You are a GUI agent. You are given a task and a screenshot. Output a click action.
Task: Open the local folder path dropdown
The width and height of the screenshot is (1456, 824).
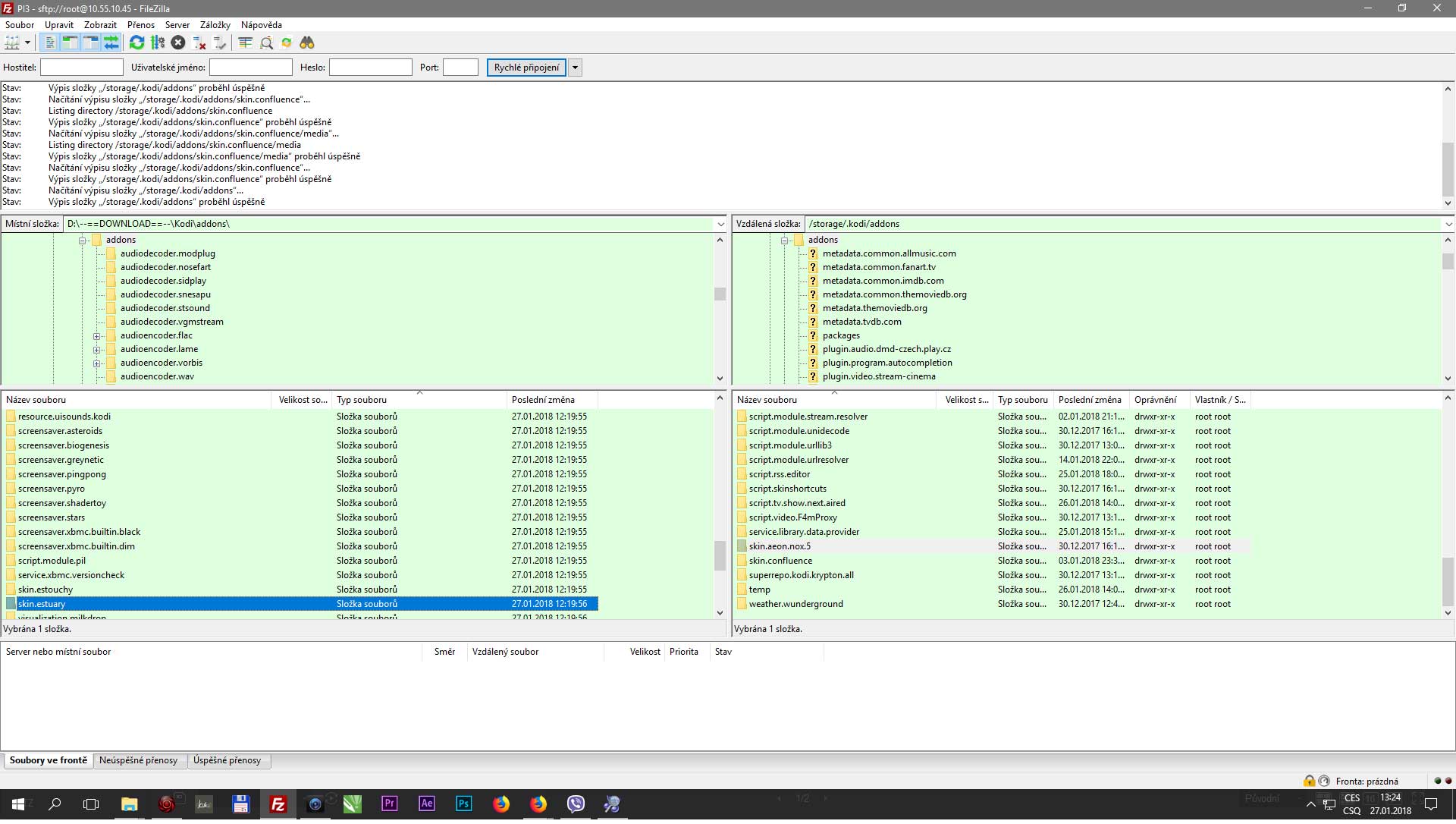tap(720, 225)
